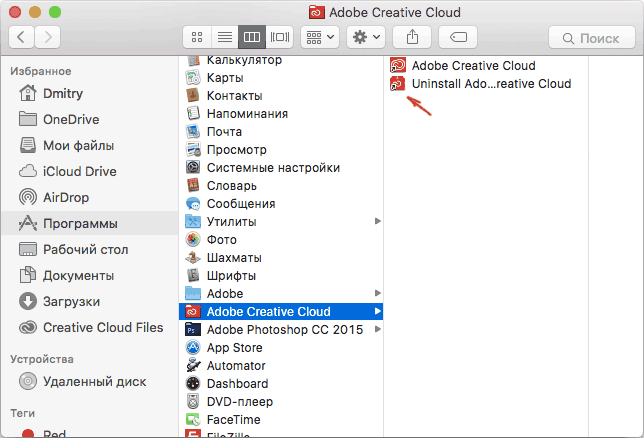
Task: Open Dmitry home folder in sidebar
Action: 90,93
